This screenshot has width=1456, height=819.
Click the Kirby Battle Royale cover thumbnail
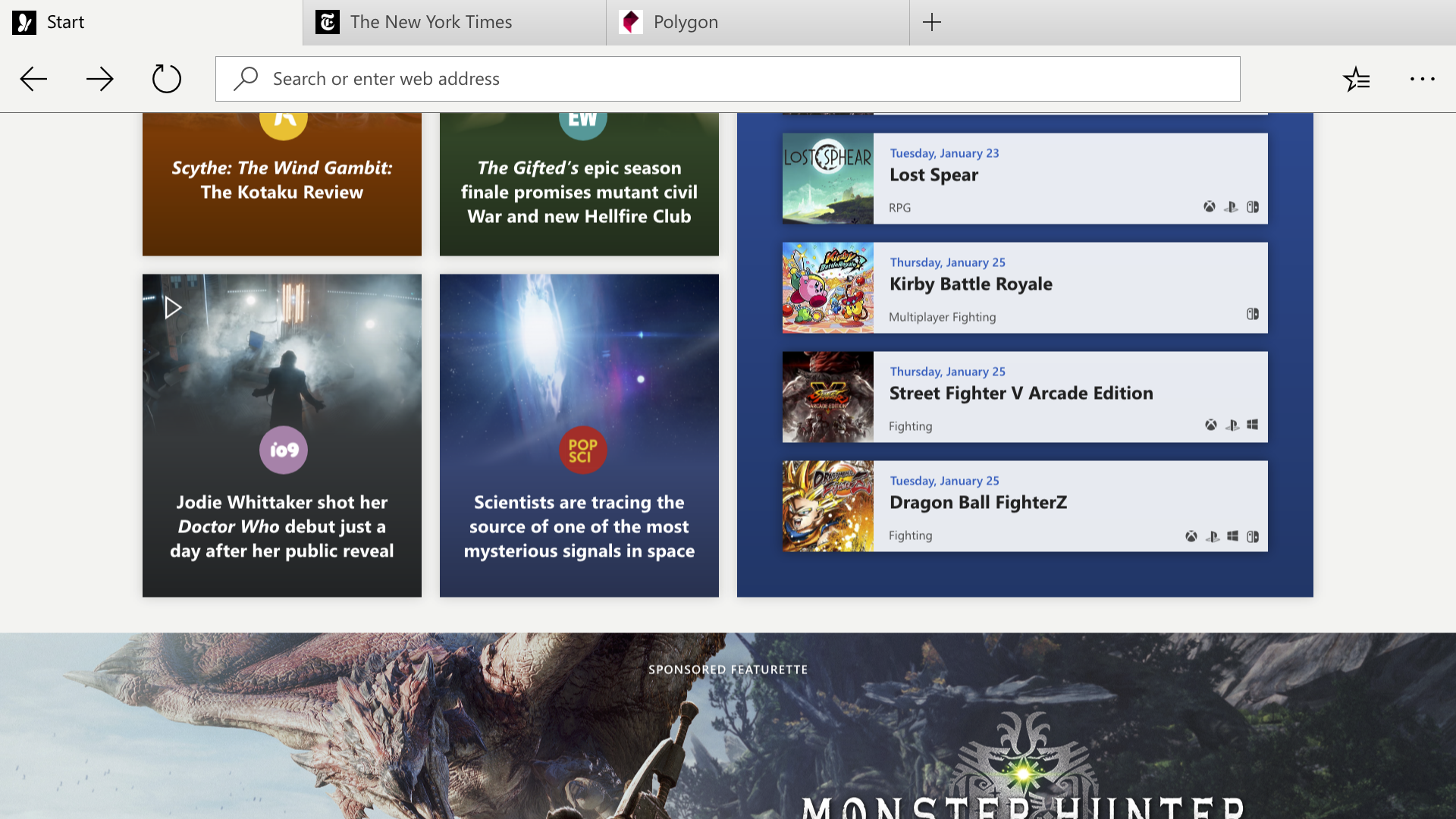pos(828,288)
